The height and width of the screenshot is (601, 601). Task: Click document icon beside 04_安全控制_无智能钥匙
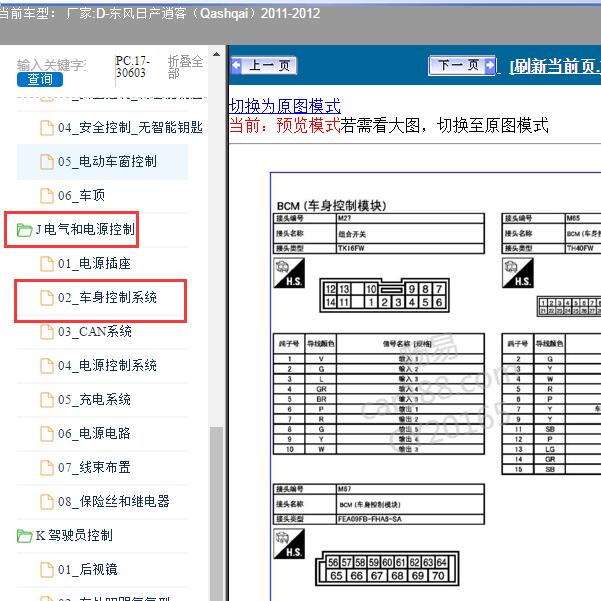47,128
